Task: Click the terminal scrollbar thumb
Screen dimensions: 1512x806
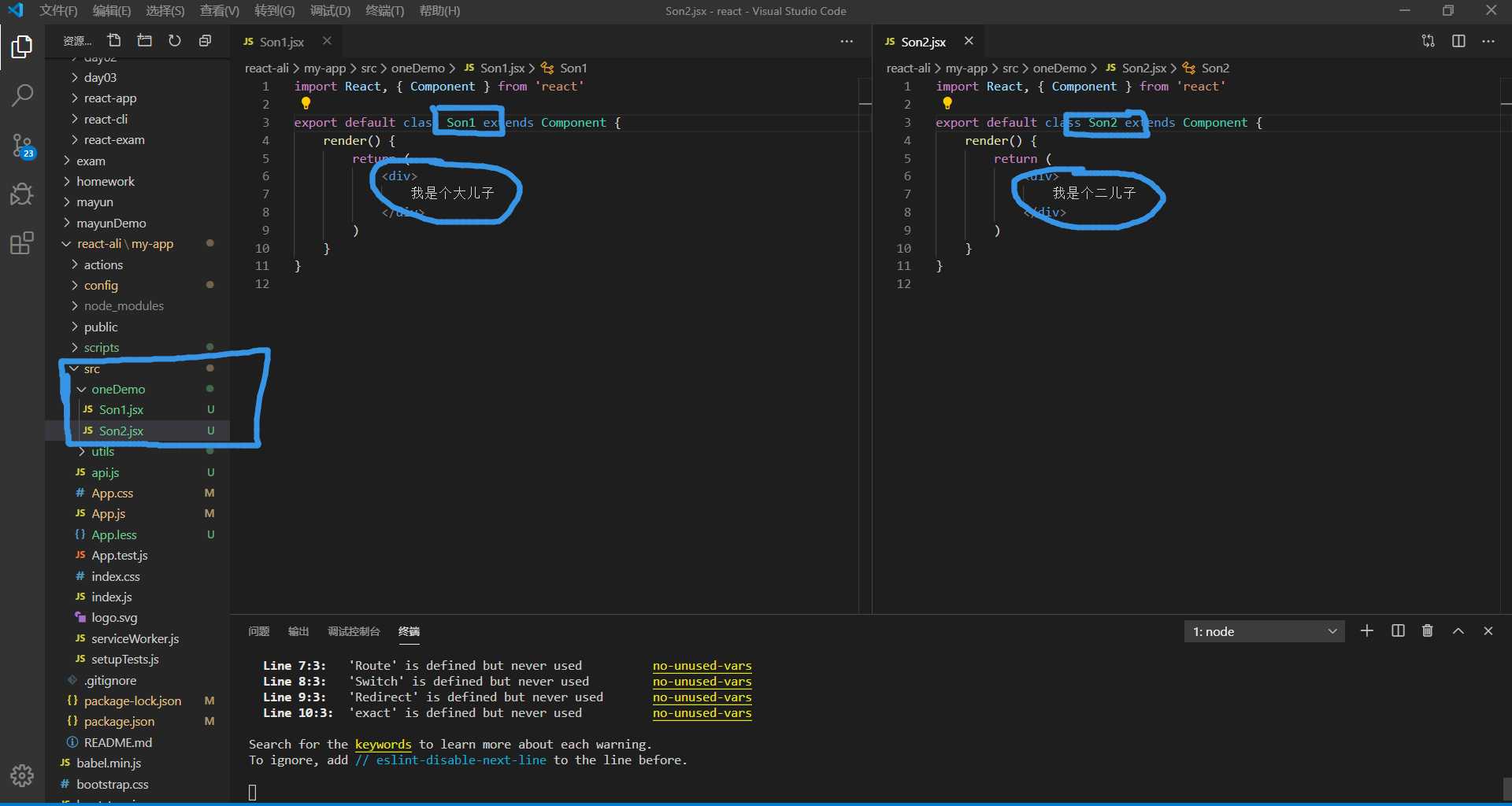Action: pos(1506,788)
